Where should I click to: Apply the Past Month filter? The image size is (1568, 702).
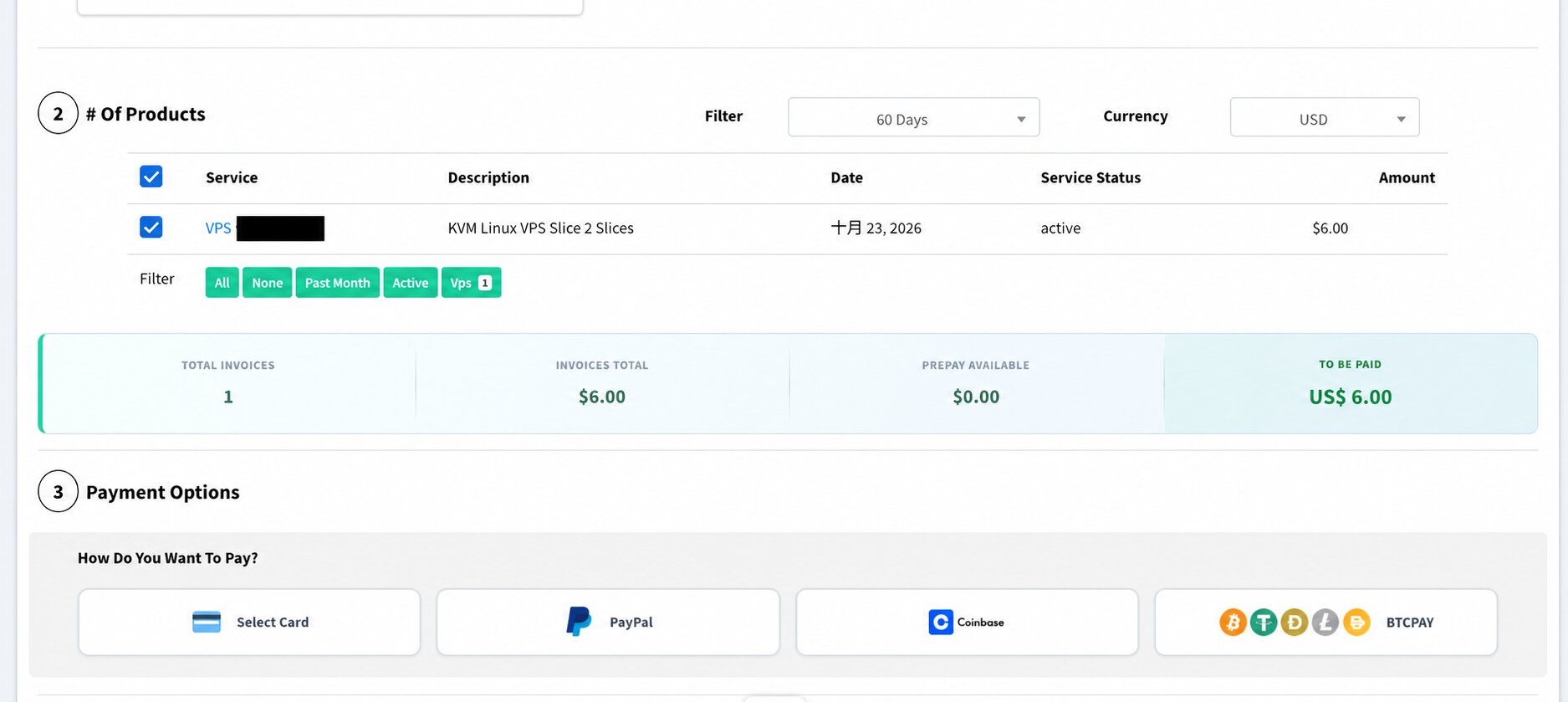338,283
